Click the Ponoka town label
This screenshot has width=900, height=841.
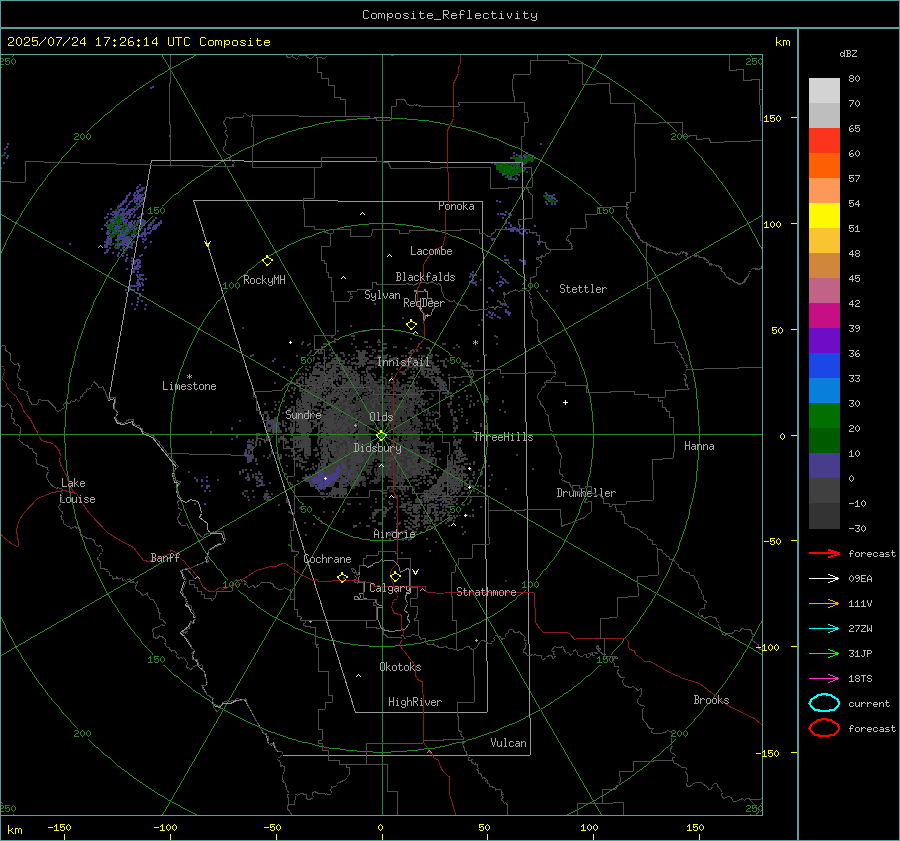click(x=456, y=206)
